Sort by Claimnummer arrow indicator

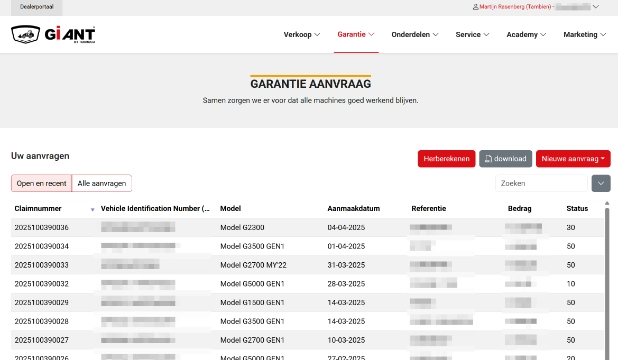click(x=93, y=209)
